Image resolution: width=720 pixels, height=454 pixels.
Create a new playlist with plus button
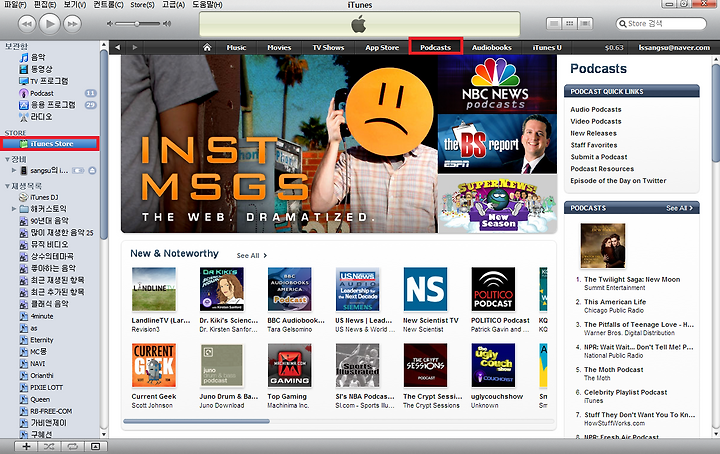[26, 446]
